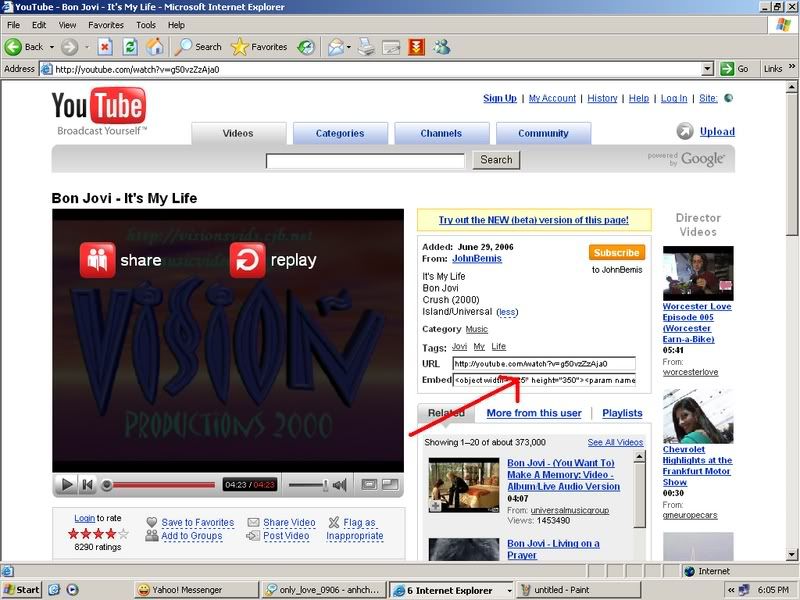Click the Mail envelope toolbar icon
Image resolution: width=800 pixels, height=600 pixels.
(x=336, y=47)
